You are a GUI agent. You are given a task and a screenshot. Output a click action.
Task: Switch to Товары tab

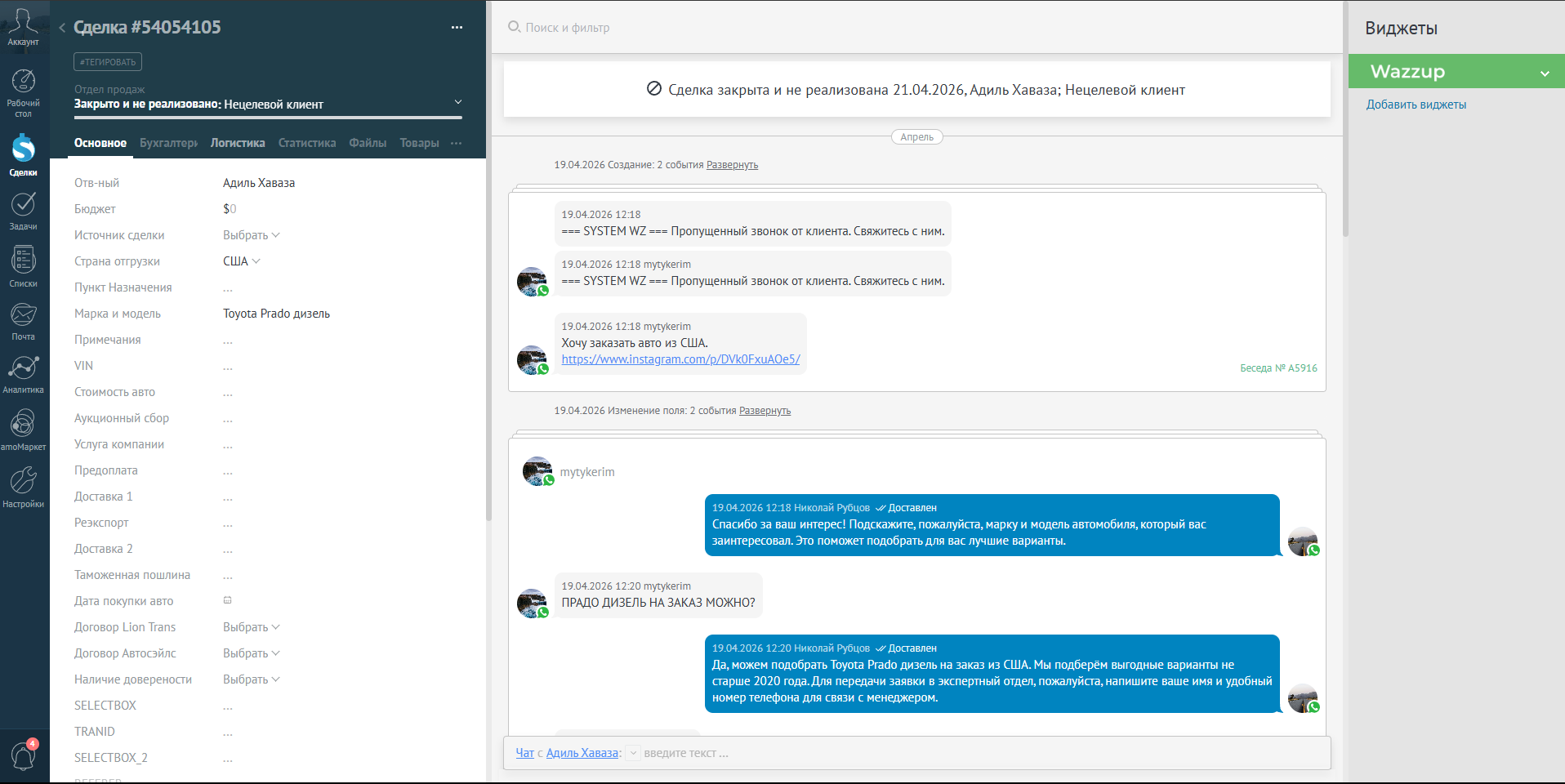pos(419,143)
